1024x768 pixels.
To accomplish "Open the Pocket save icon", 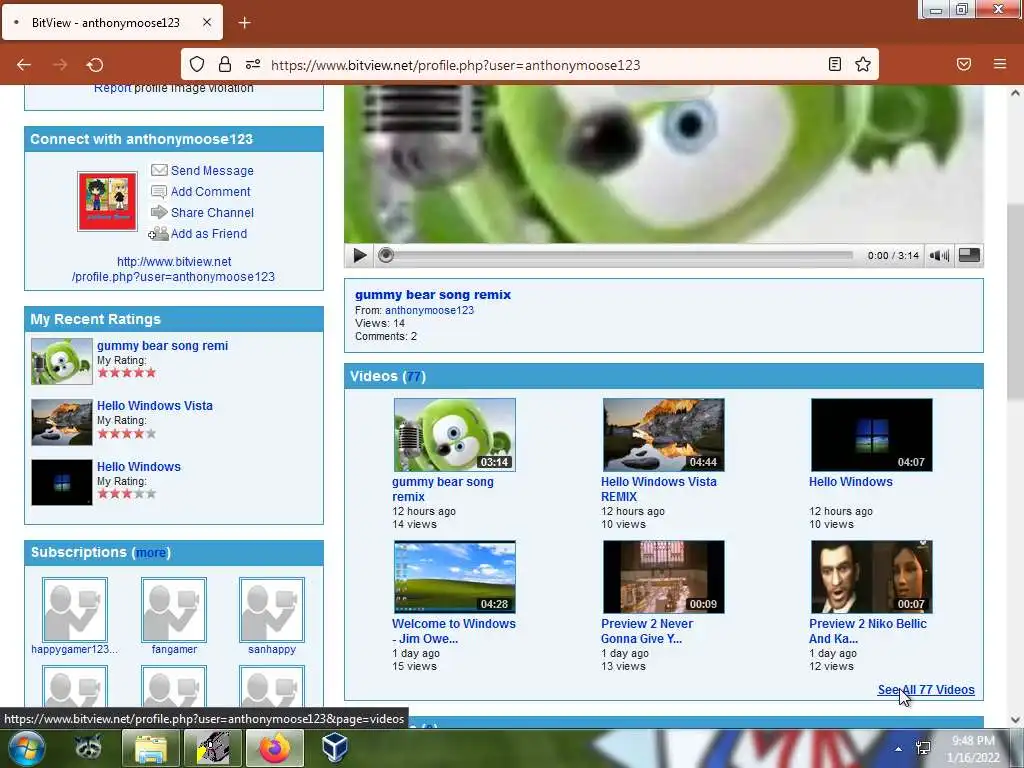I will click(964, 64).
